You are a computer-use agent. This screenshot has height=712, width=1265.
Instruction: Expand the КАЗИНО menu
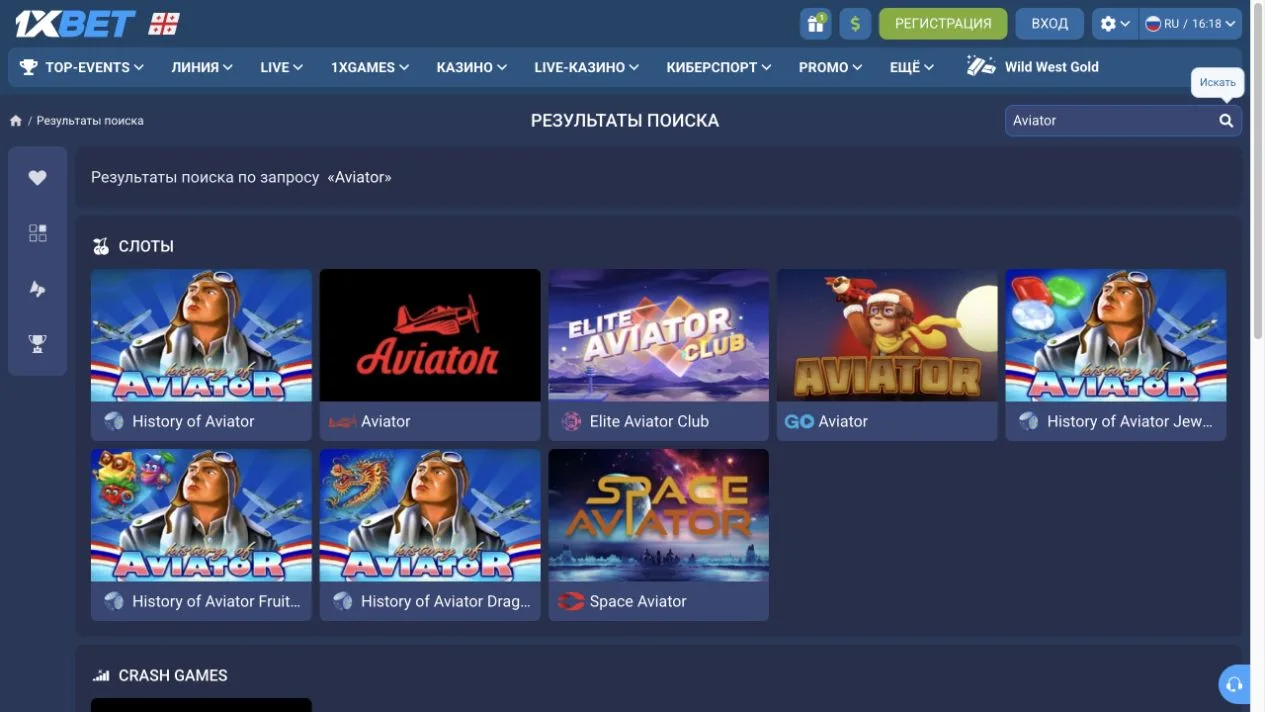[x=471, y=67]
